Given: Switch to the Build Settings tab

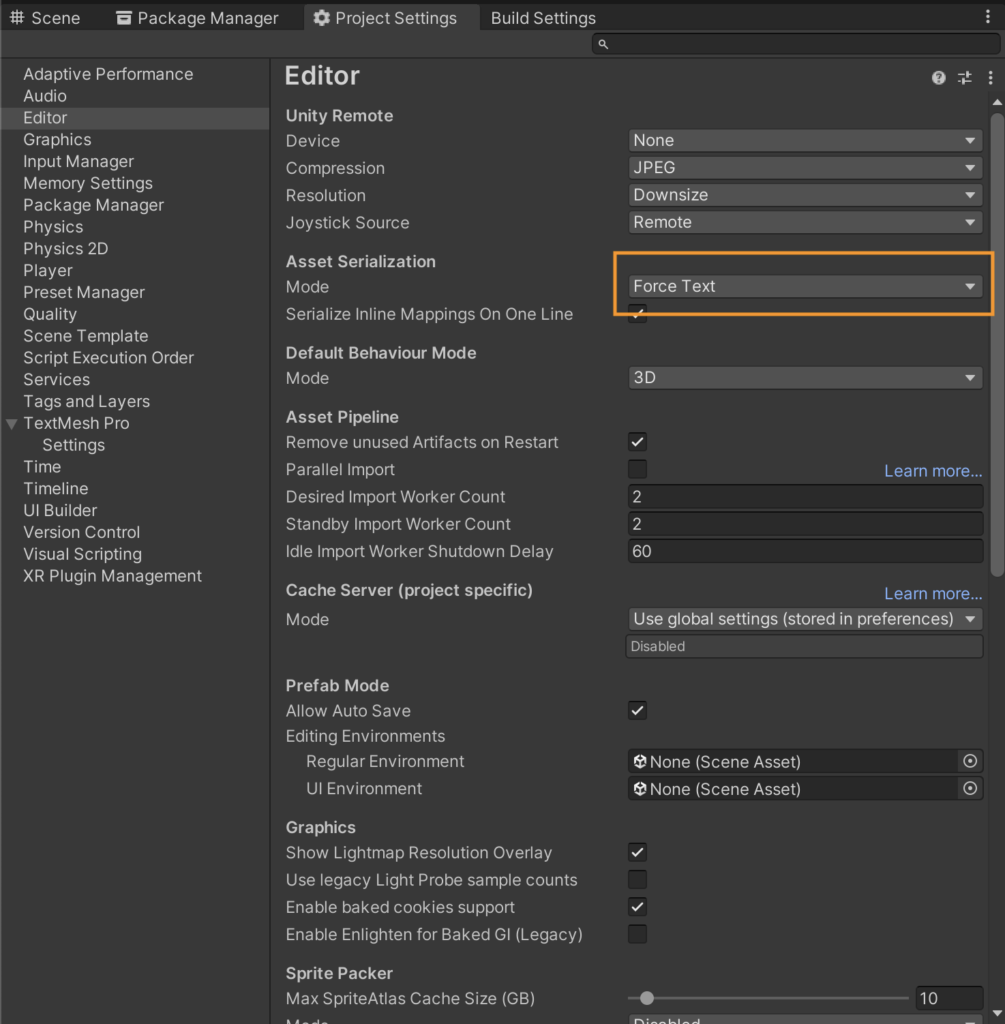Looking at the screenshot, I should [543, 18].
